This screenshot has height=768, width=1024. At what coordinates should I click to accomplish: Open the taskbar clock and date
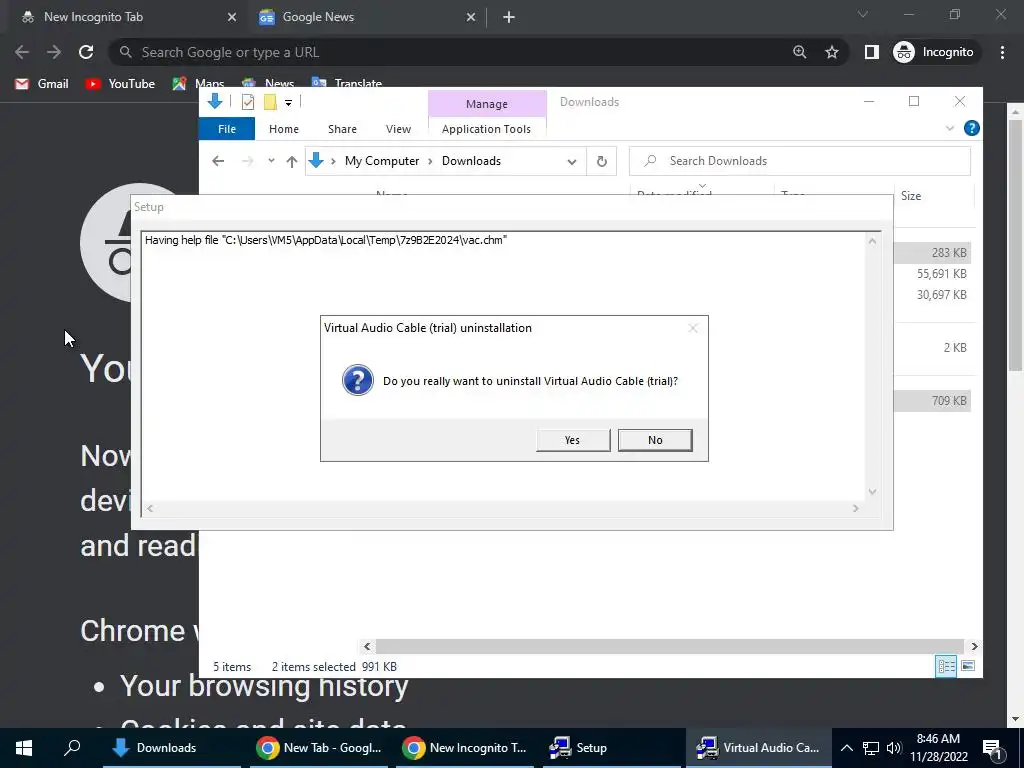(x=938, y=748)
